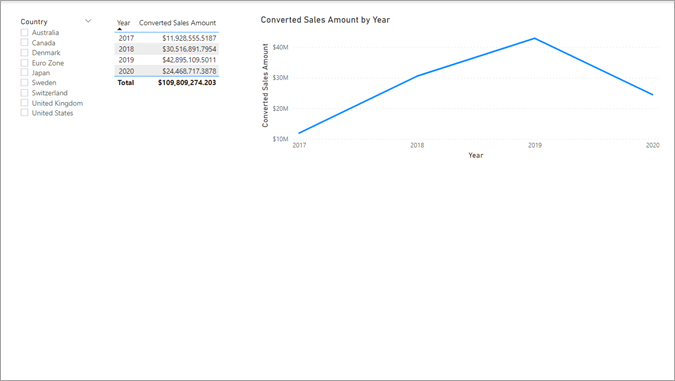The width and height of the screenshot is (675, 381).
Task: Click the chart title Converted Sales Amount by Year
Action: click(x=325, y=20)
